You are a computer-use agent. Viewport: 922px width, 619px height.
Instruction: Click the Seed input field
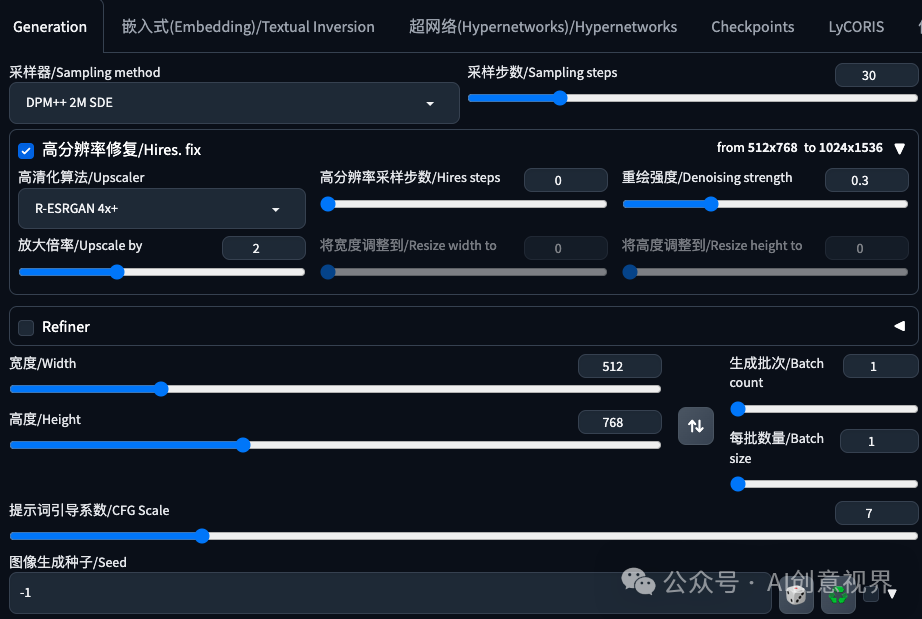390,593
